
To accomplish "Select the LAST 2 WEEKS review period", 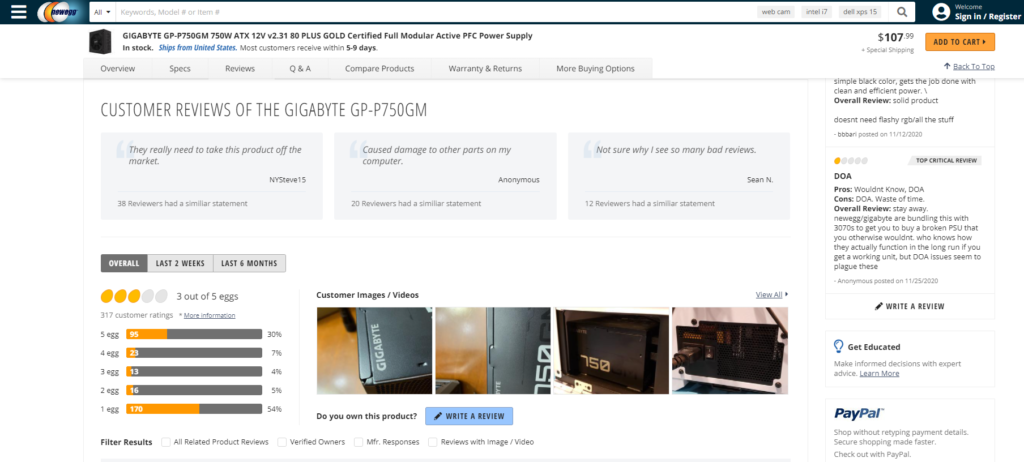I will pyautogui.click(x=180, y=263).
